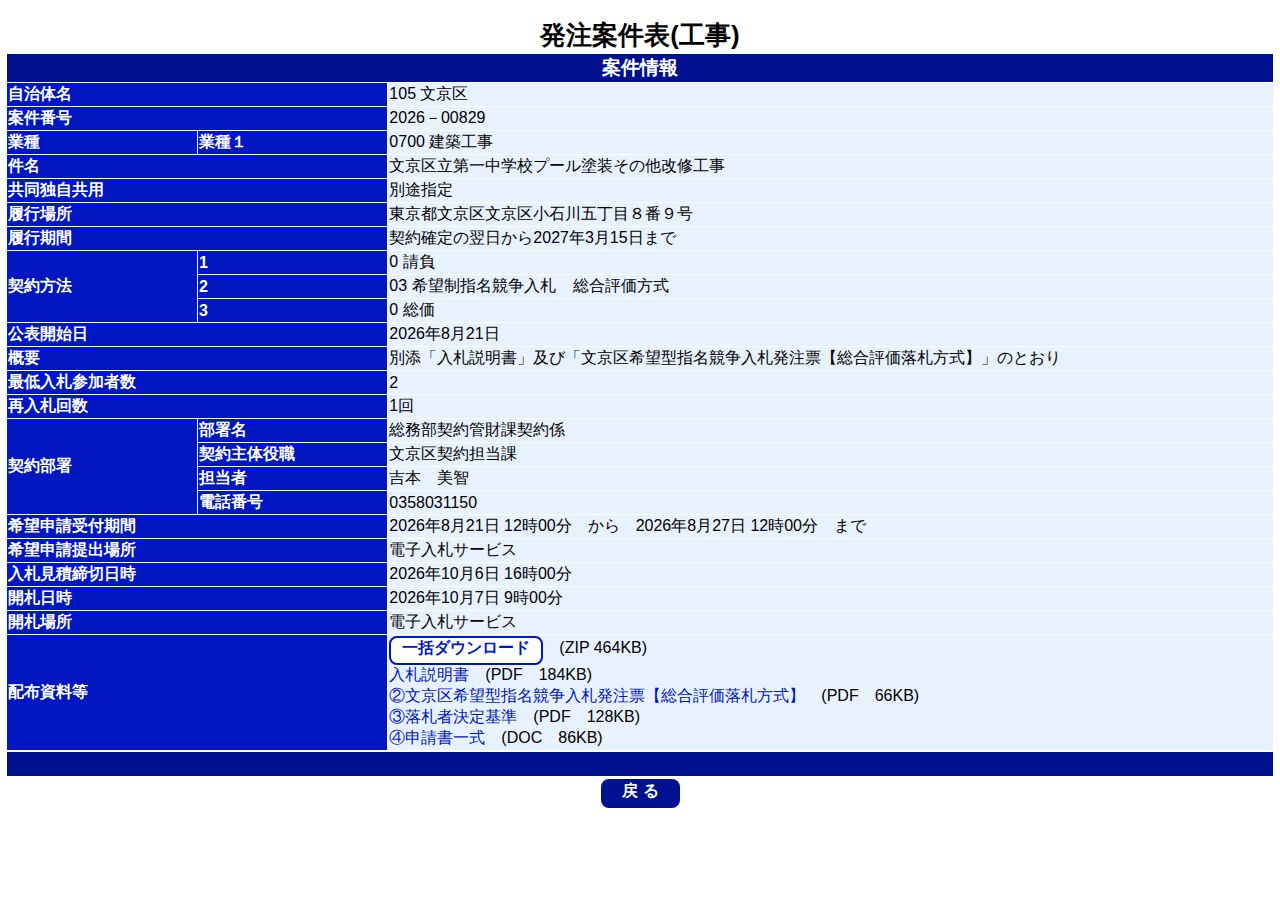
Task: Click the department 総務部契約管財課契約係
Action: pos(477,430)
